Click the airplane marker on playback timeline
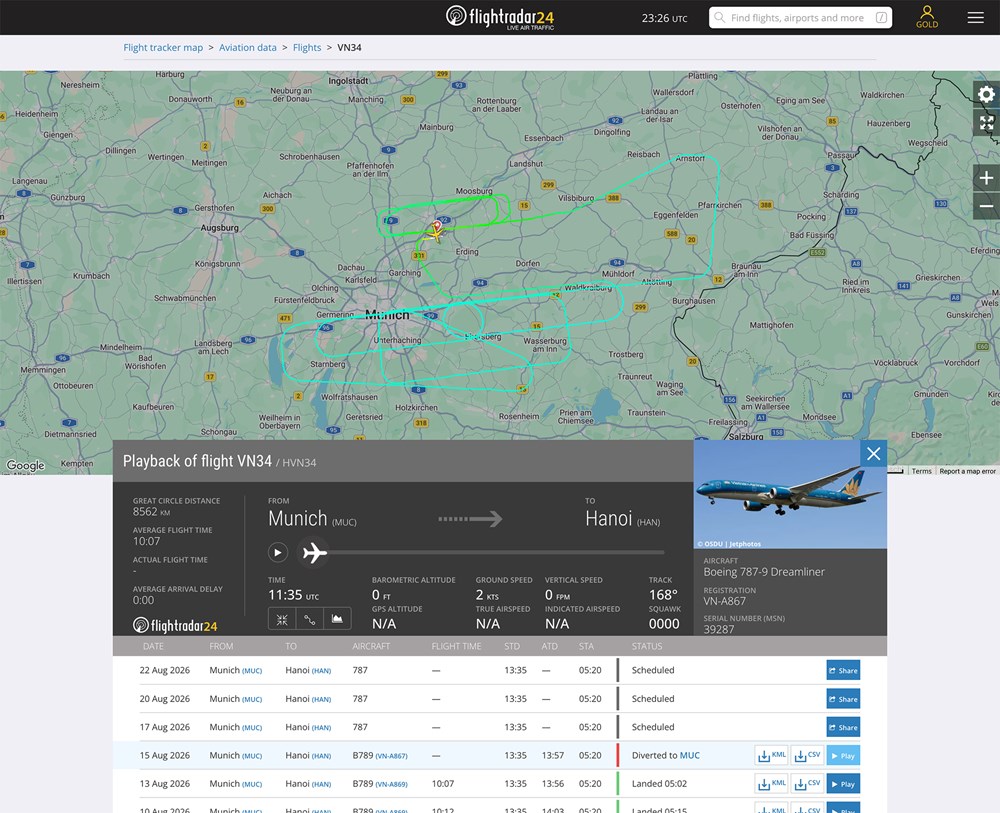 (314, 552)
